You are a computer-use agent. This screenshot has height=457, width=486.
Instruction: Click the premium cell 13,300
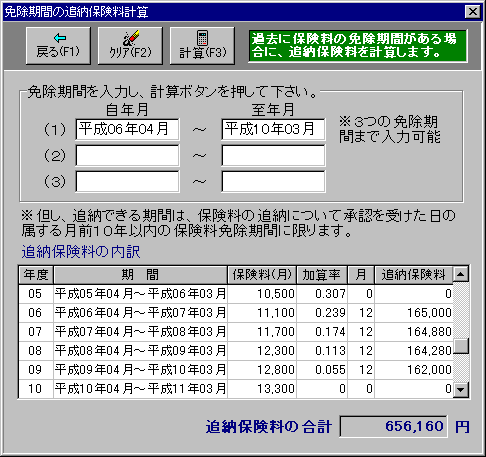tap(262, 389)
